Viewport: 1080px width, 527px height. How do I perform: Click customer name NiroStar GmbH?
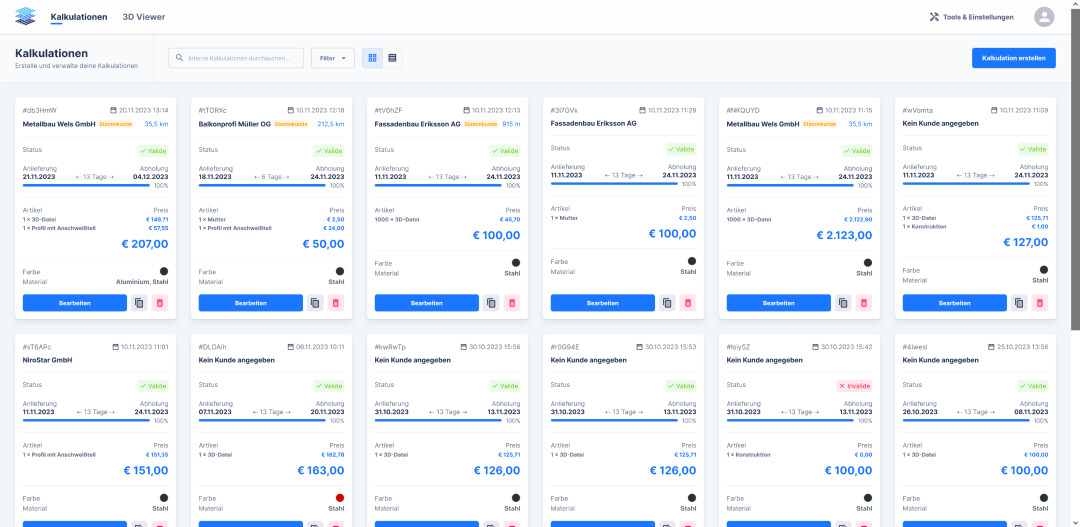[x=48, y=360]
